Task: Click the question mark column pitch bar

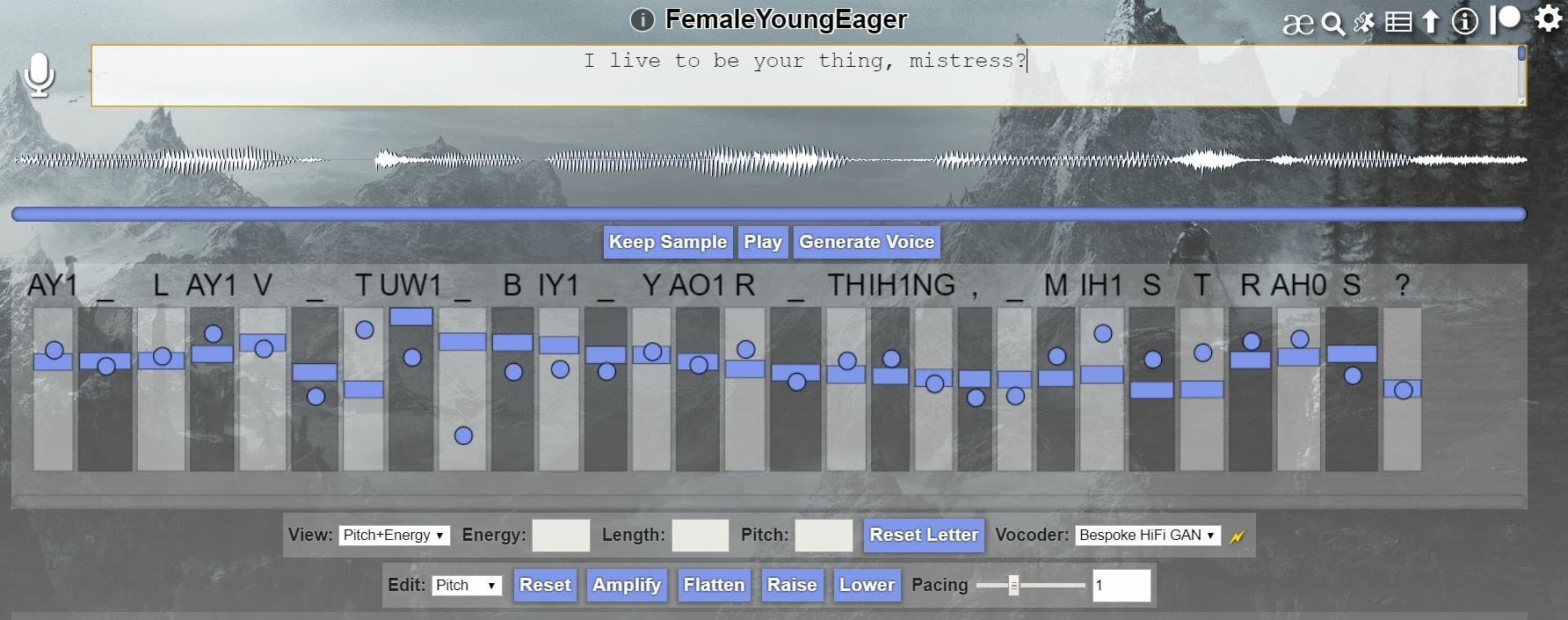Action: tap(1402, 389)
